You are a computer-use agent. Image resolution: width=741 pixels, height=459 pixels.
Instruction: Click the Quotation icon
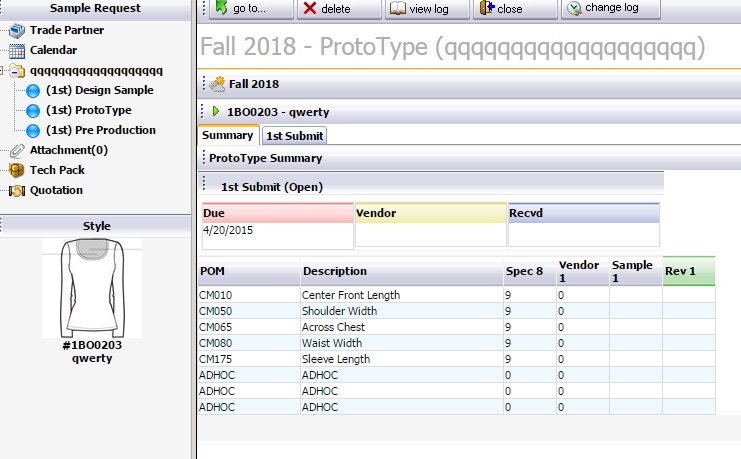17,191
